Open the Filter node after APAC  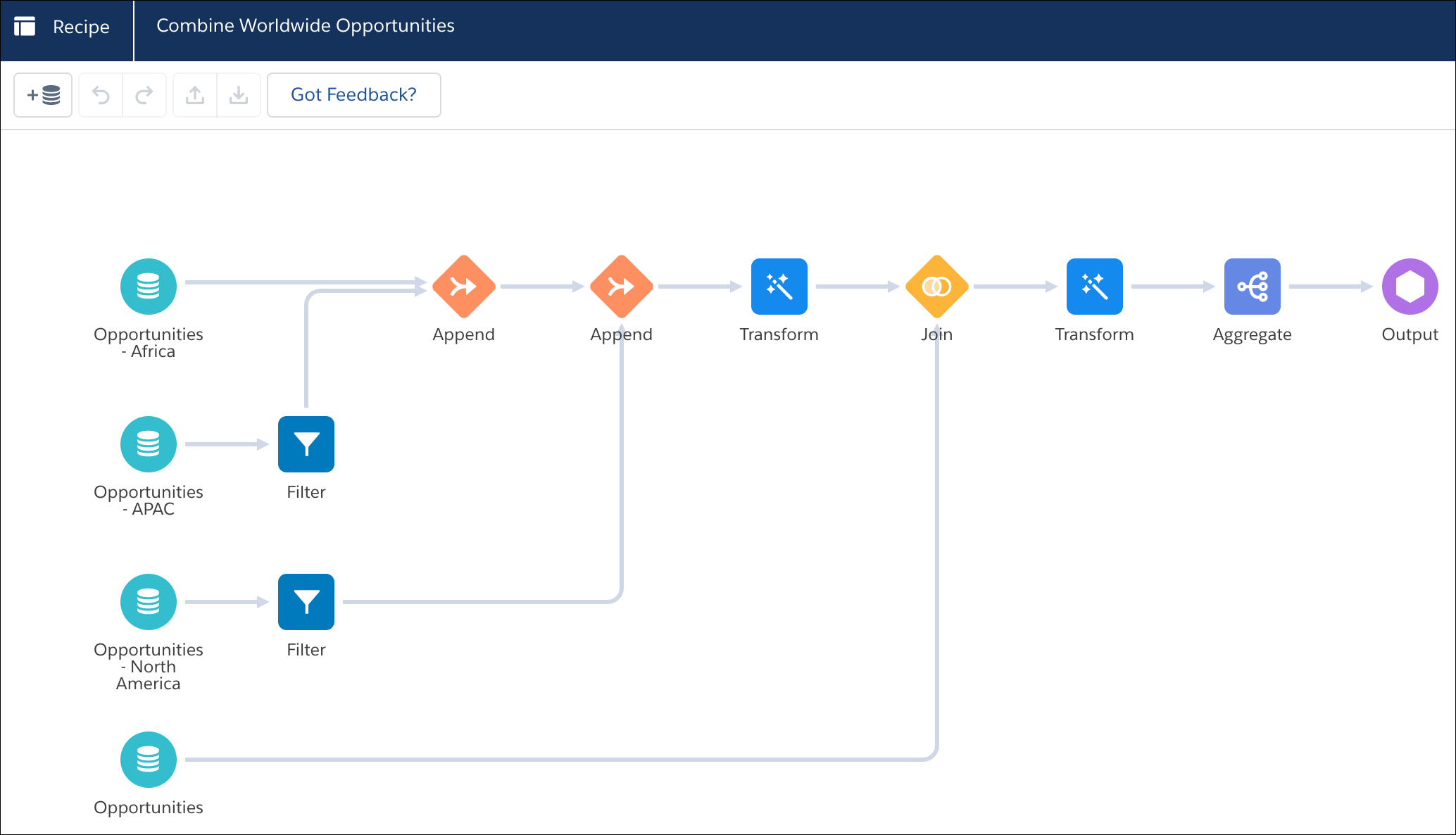click(x=306, y=444)
